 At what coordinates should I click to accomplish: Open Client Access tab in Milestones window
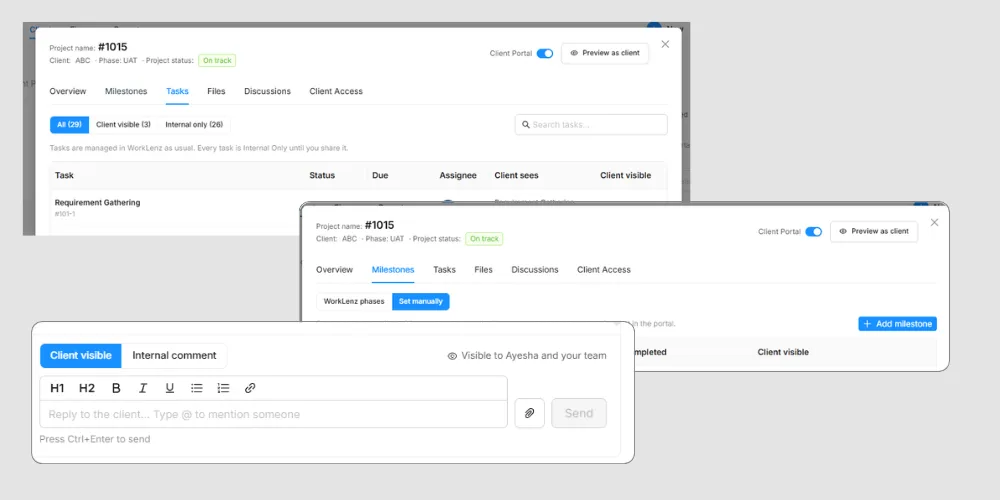604,270
